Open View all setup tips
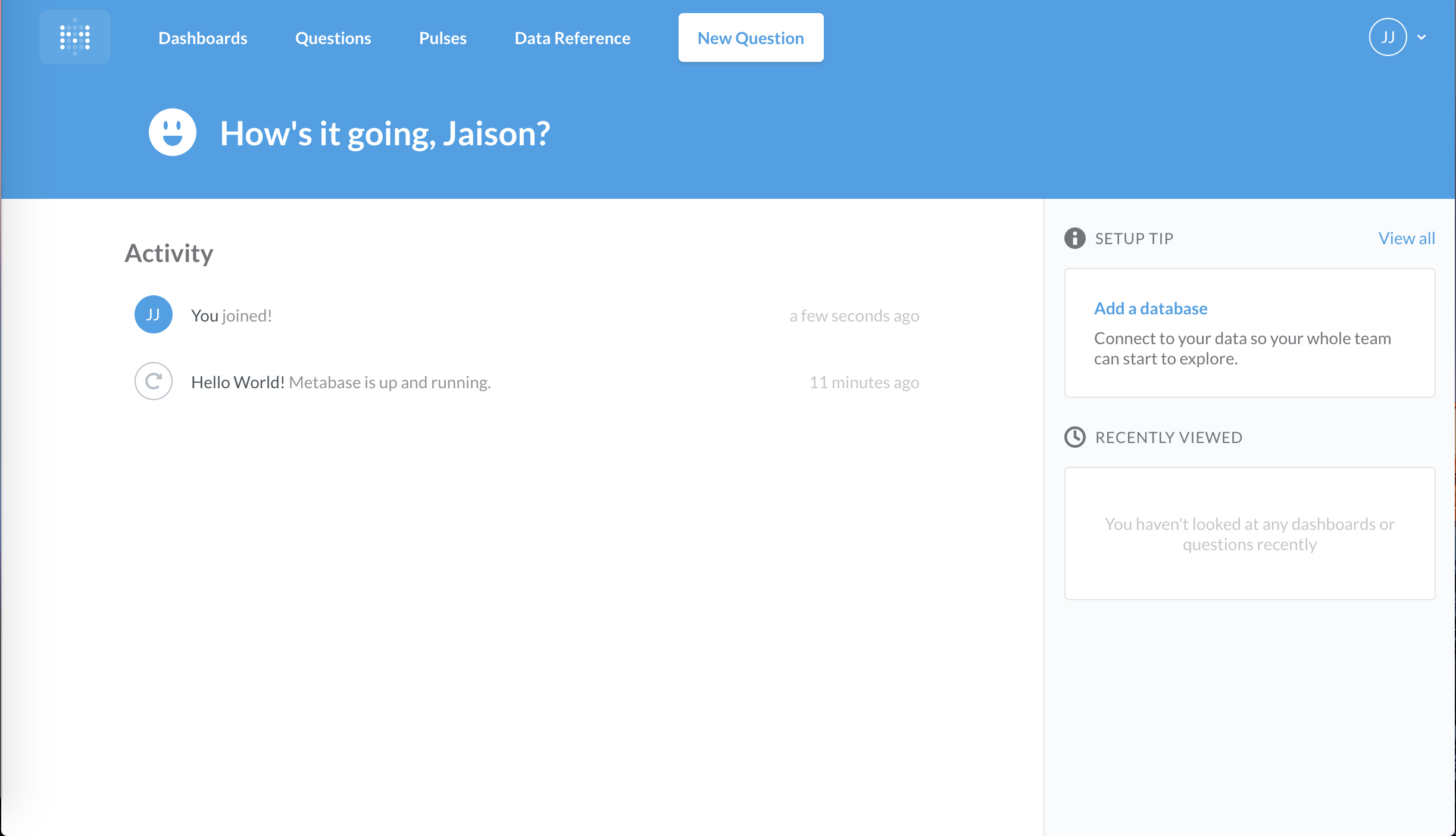Viewport: 1456px width, 836px height. pyautogui.click(x=1406, y=238)
